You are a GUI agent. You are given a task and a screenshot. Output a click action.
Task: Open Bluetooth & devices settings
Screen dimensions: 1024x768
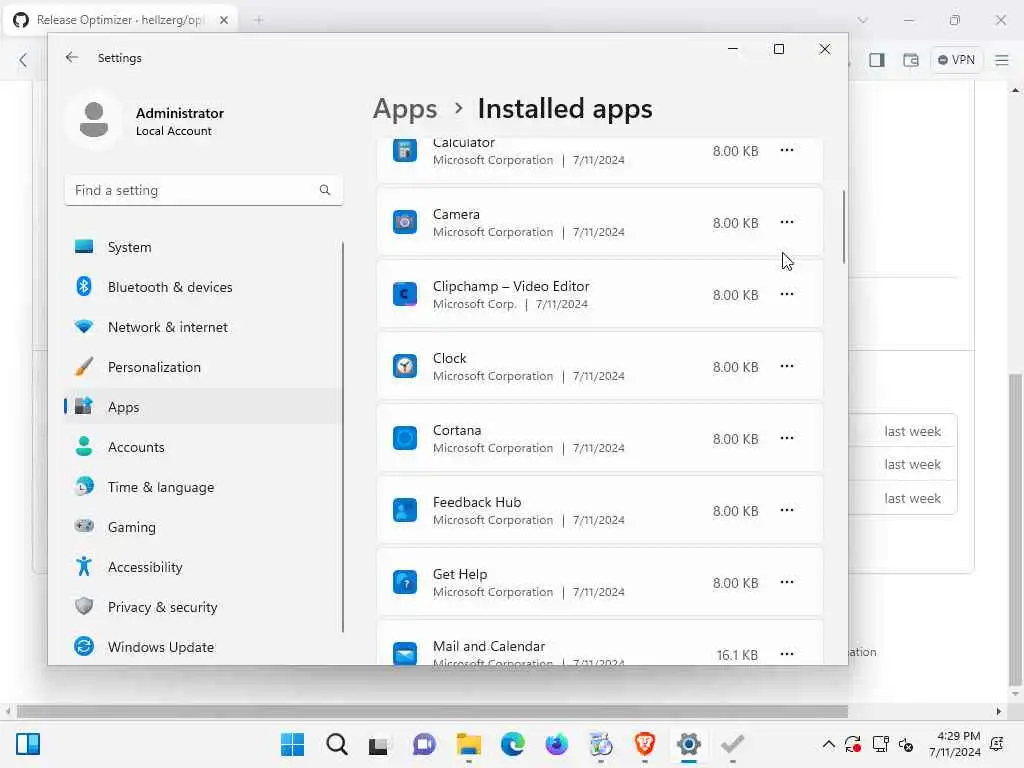pyautogui.click(x=203, y=287)
